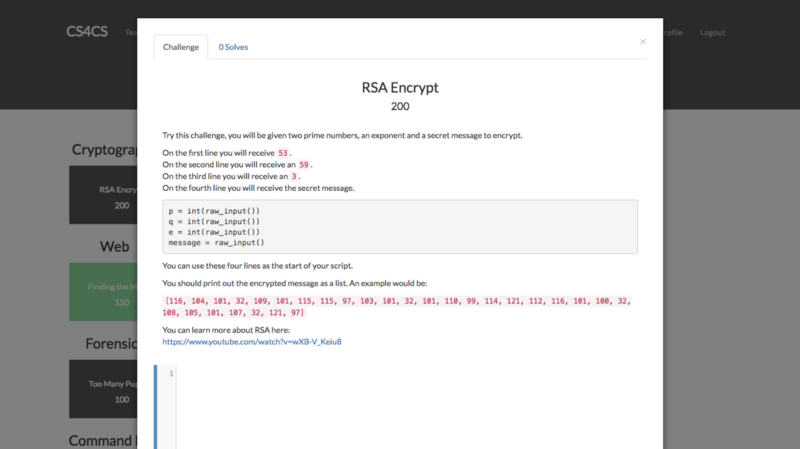Open the YouTube RSA video link
The height and width of the screenshot is (449, 800).
click(x=252, y=342)
